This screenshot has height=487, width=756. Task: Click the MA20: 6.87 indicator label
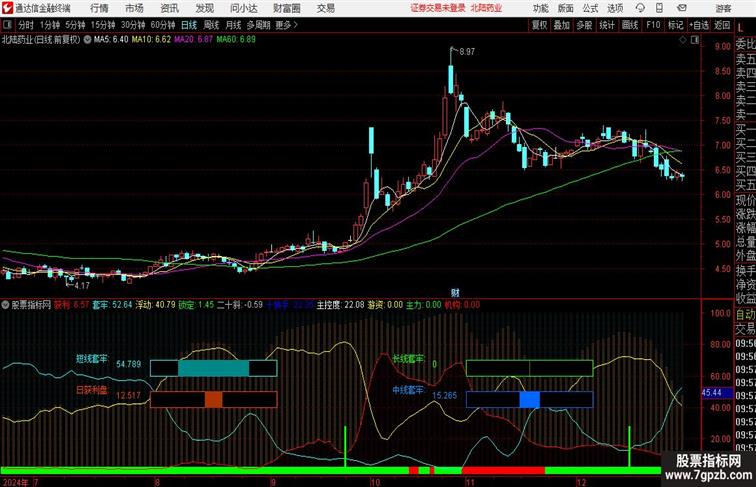[x=193, y=40]
